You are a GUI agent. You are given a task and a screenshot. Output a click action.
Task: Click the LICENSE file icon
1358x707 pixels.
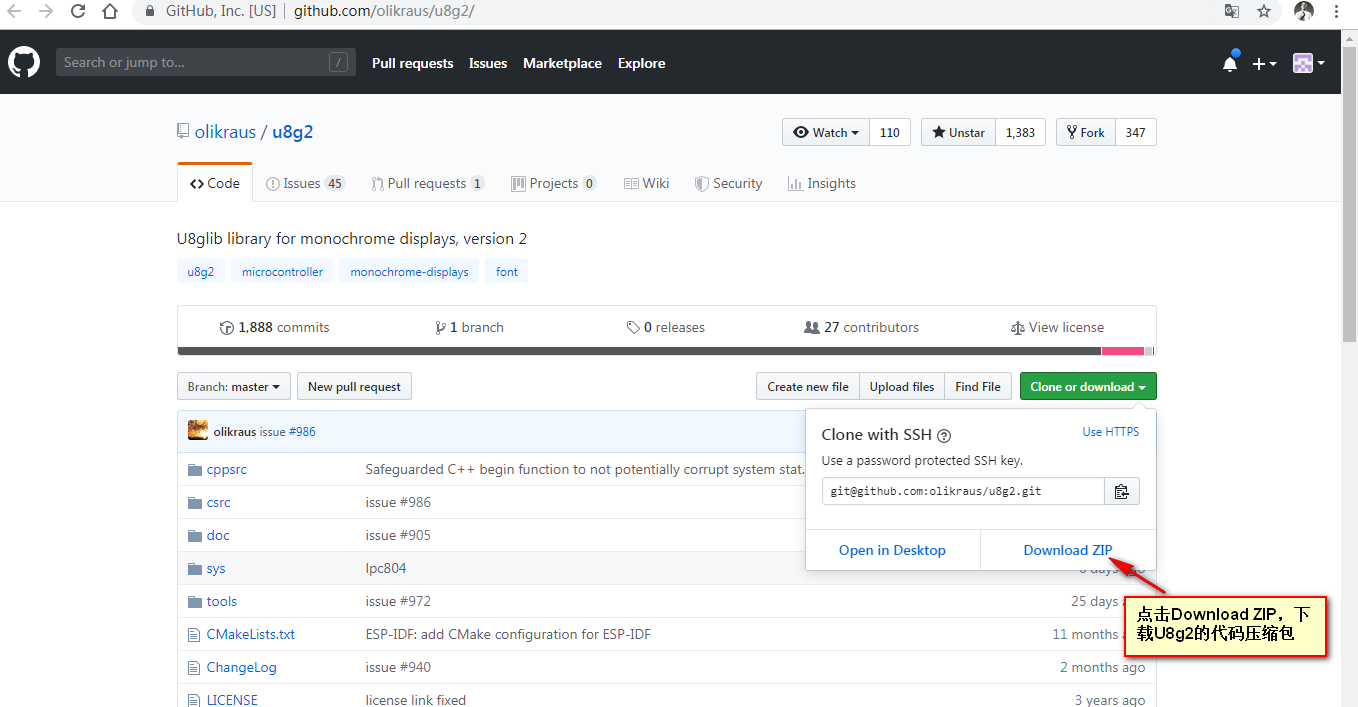pos(195,700)
